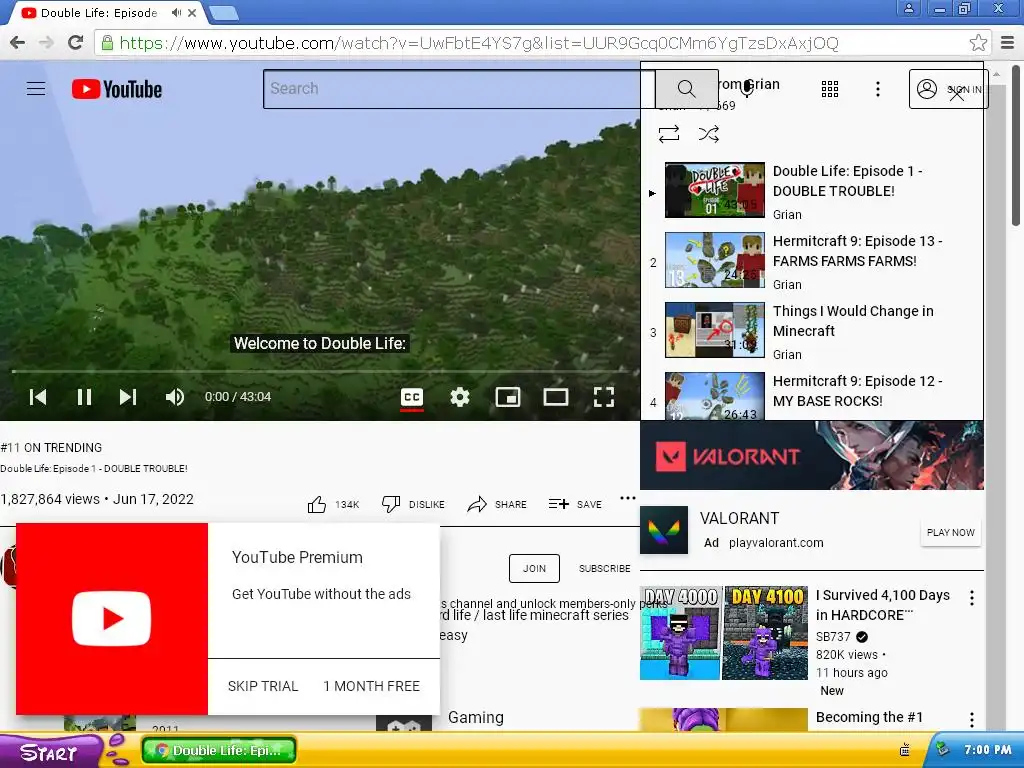Dislike the video

click(413, 504)
